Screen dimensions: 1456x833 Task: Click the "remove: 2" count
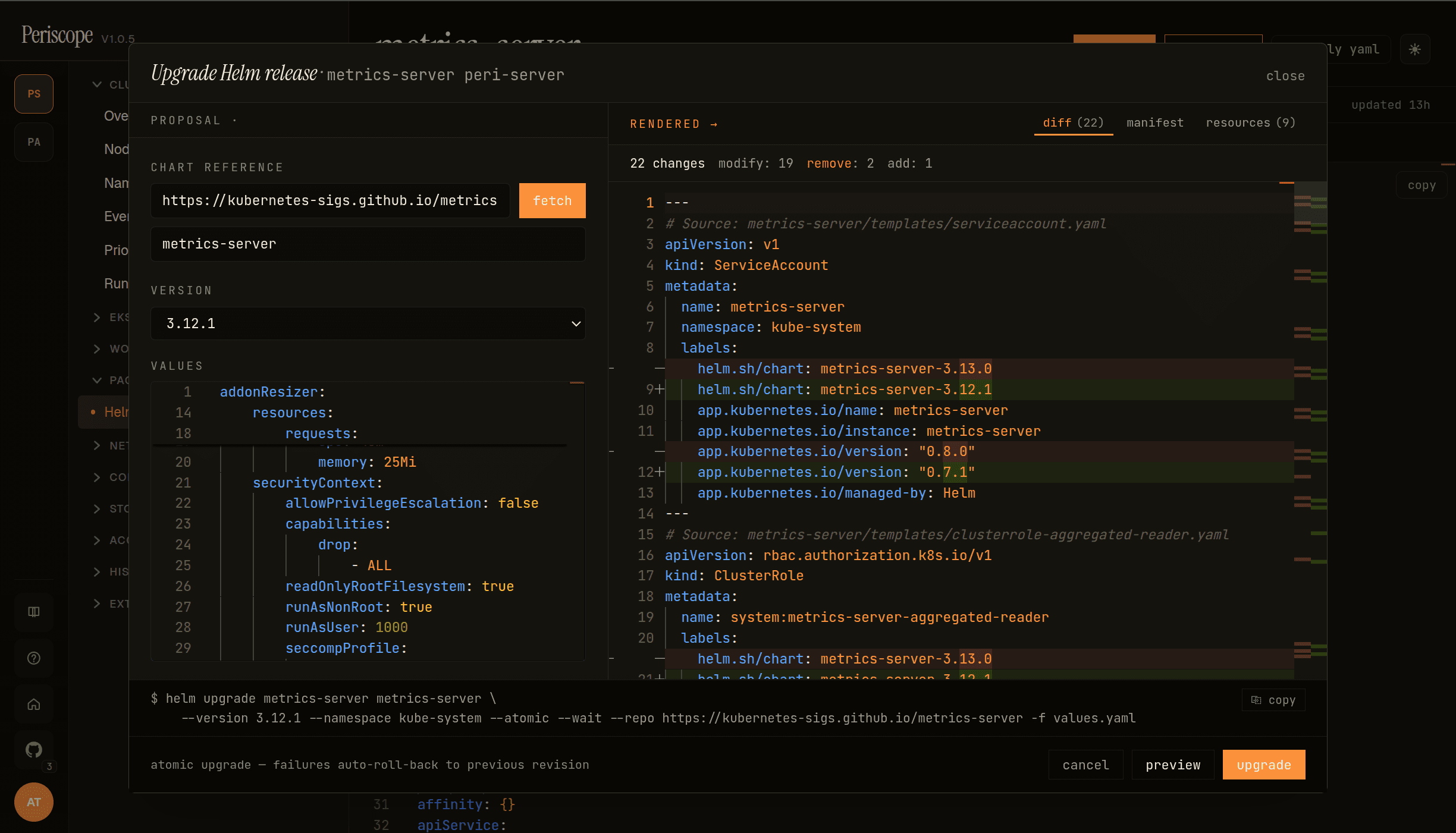(x=840, y=164)
